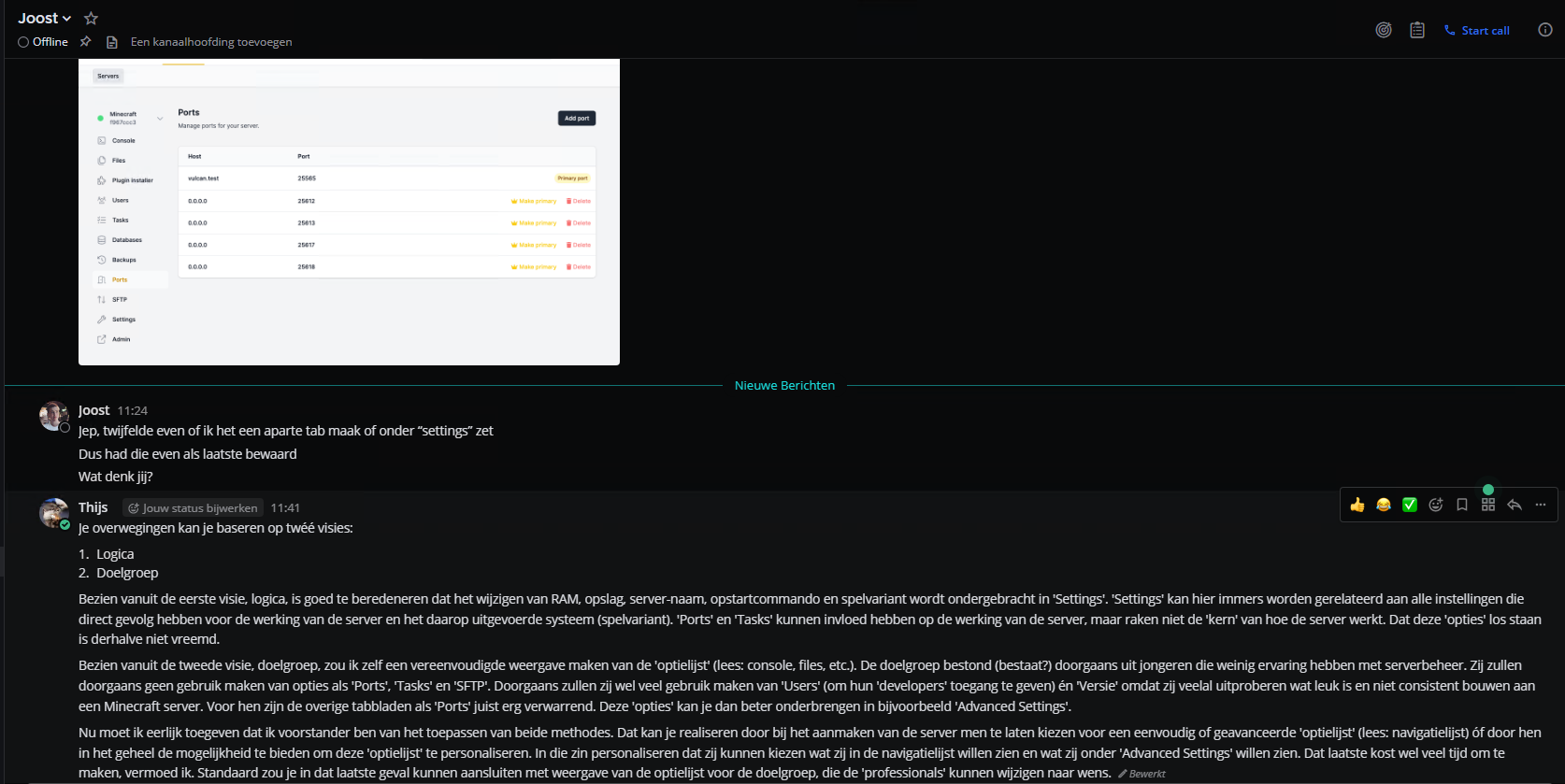This screenshot has width=1565, height=784.
Task: Open more actions ellipsis menu on message
Action: [1541, 505]
